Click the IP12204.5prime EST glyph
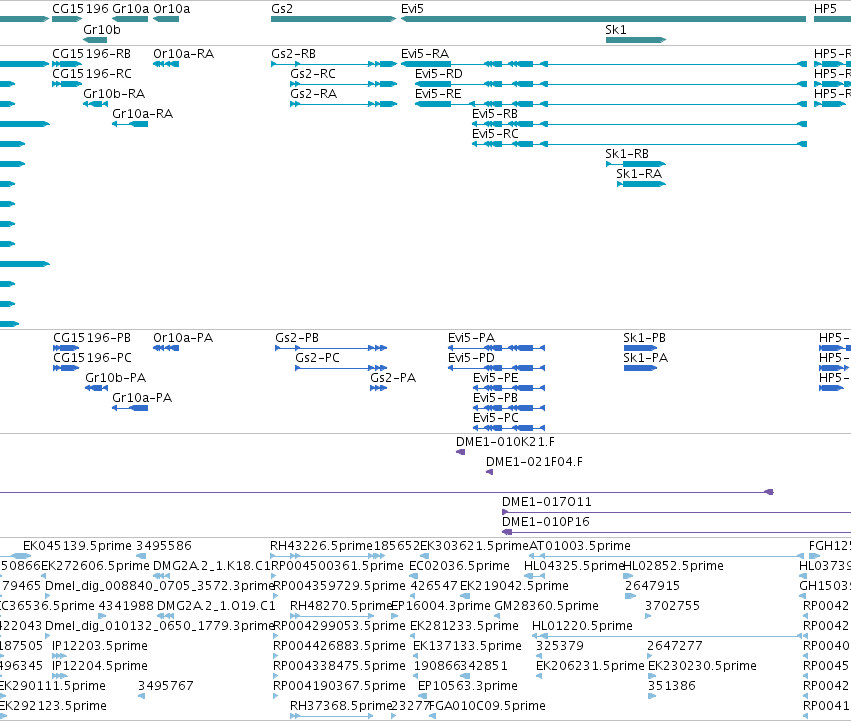 pyautogui.click(x=60, y=676)
